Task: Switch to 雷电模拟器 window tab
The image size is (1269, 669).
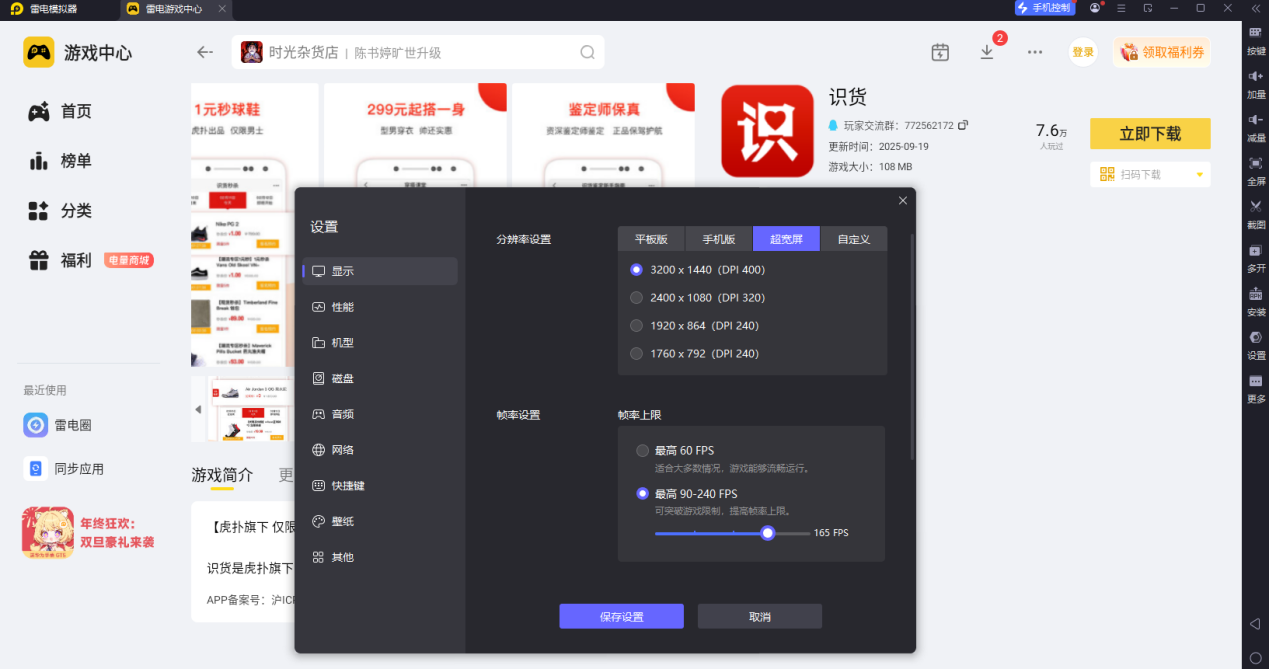Action: tap(58, 8)
